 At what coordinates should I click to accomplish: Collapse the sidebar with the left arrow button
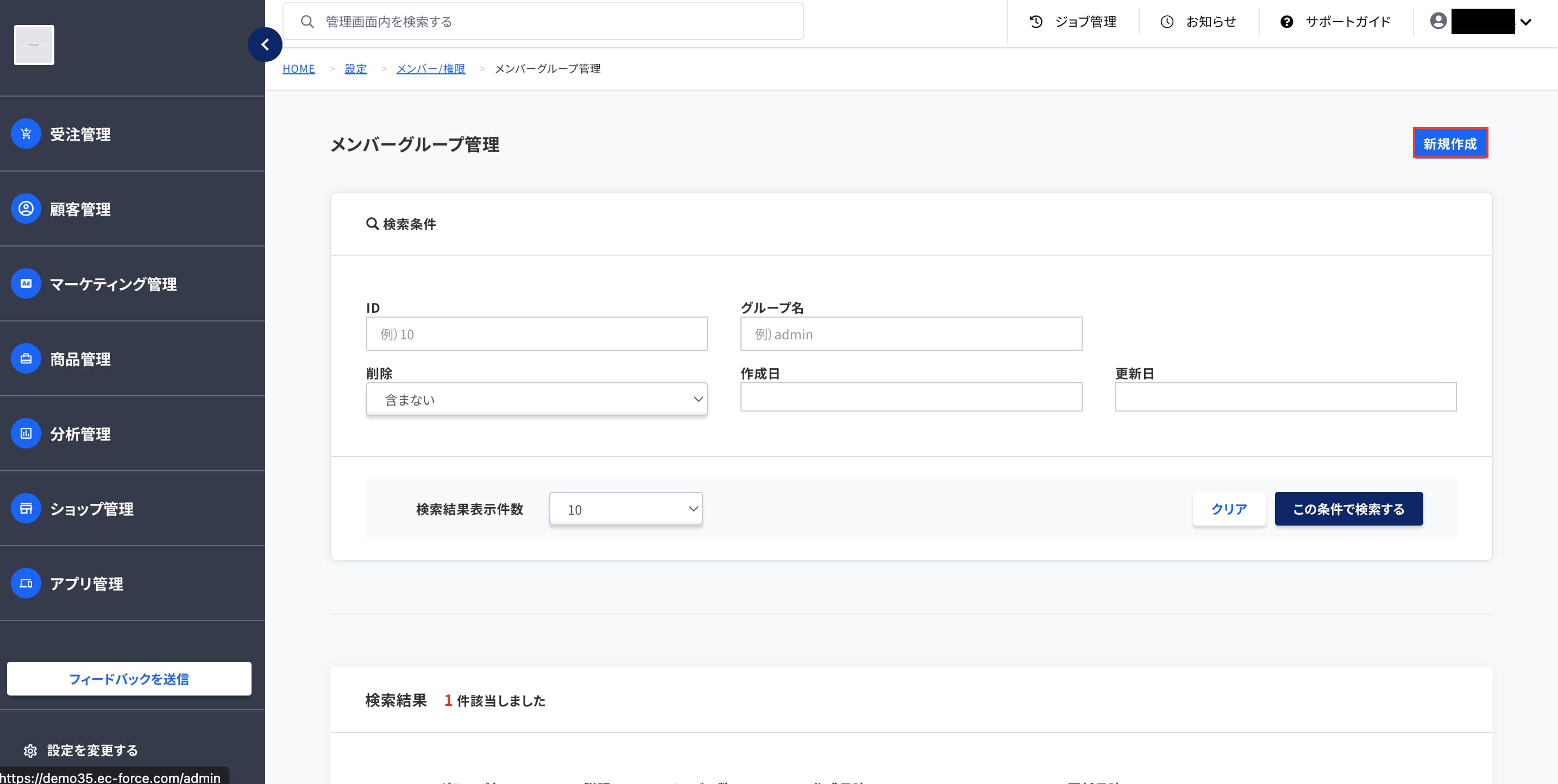tap(265, 44)
